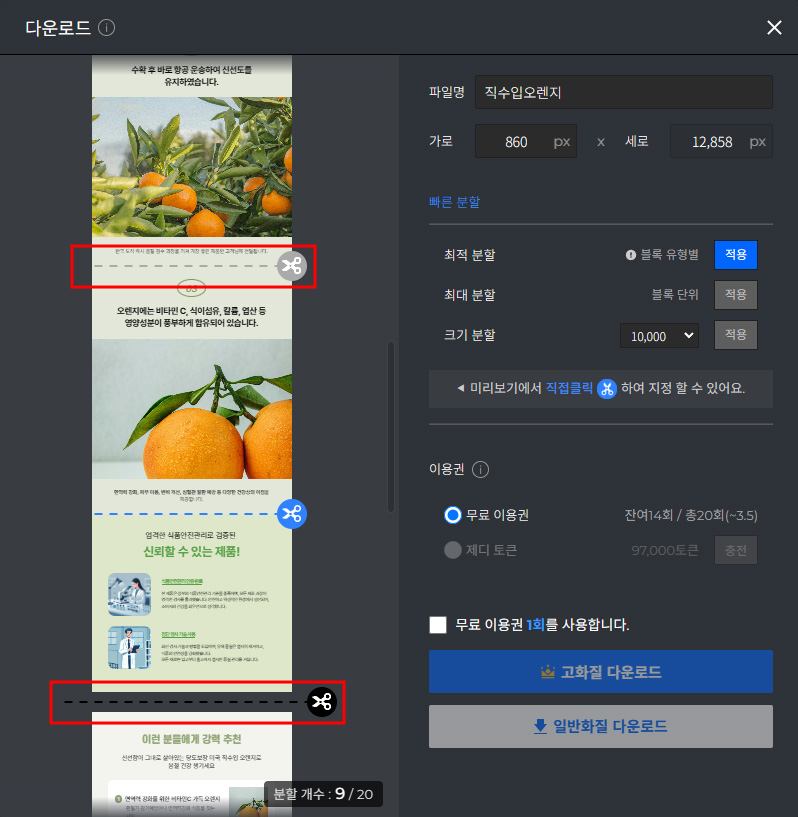Click the 충전 token recharge button
The height and width of the screenshot is (817, 798).
(735, 550)
